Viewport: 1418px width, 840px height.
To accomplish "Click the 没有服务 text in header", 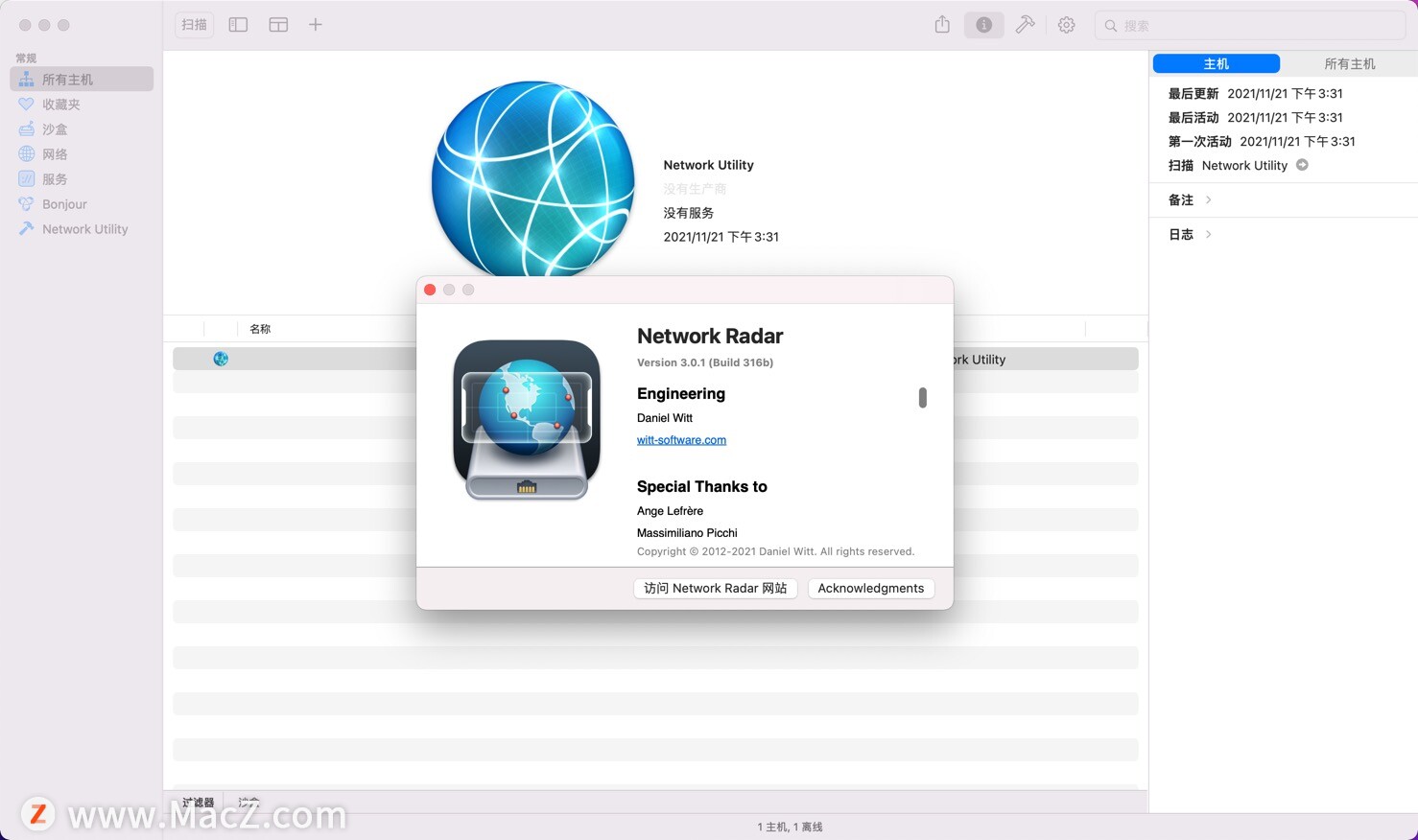I will click(689, 213).
